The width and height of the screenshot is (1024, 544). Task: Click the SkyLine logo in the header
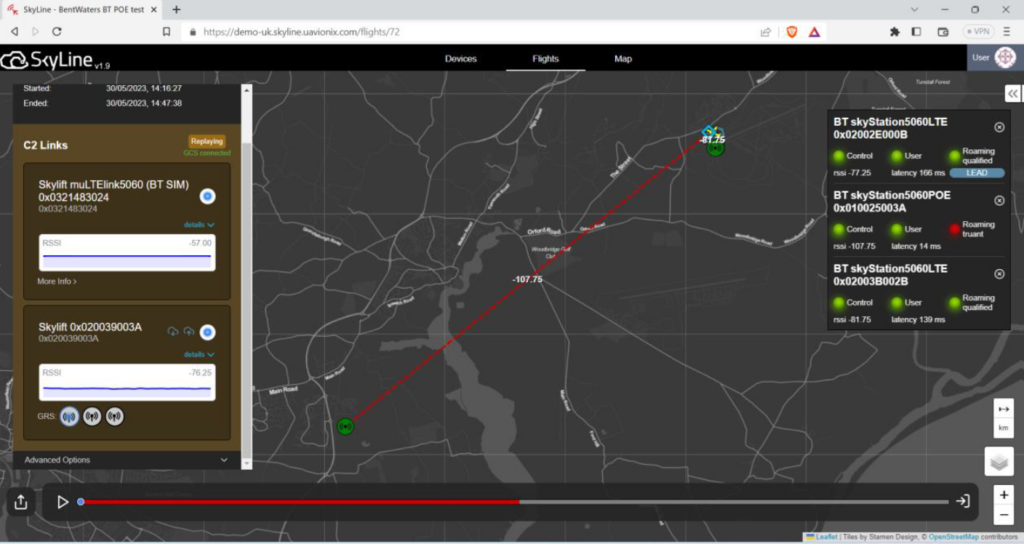[56, 60]
